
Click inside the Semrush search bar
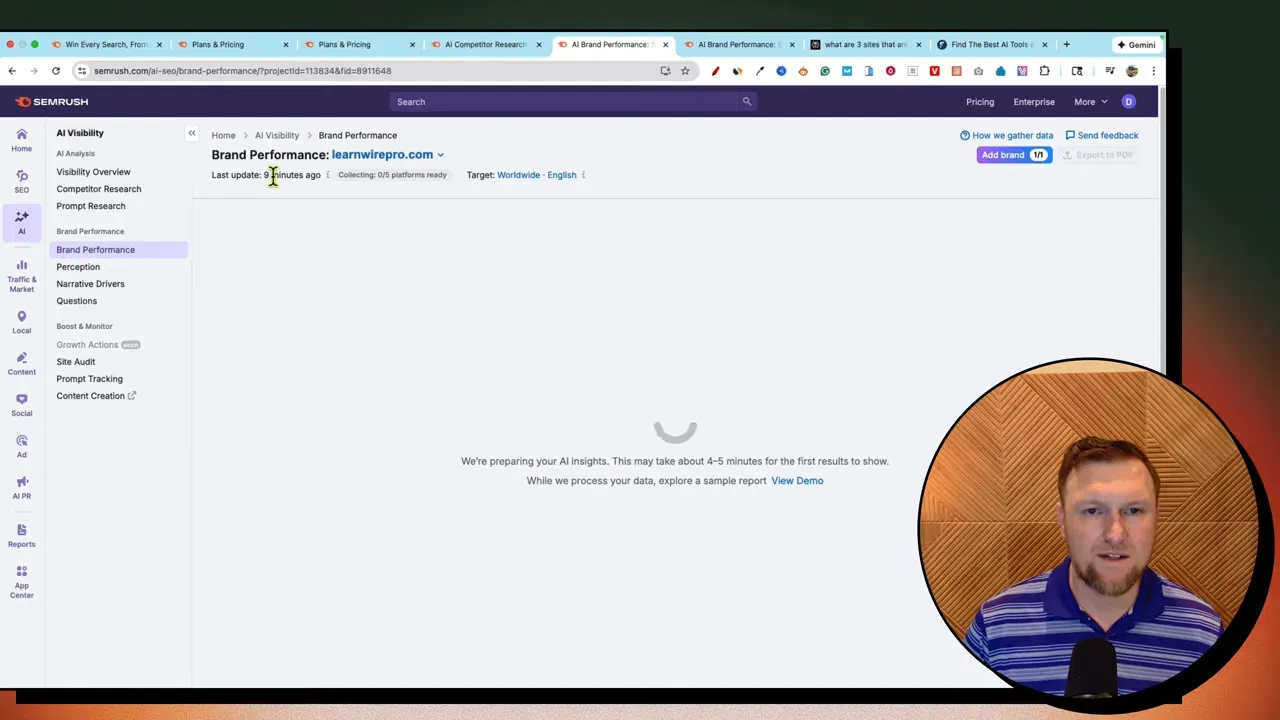pyautogui.click(x=570, y=101)
